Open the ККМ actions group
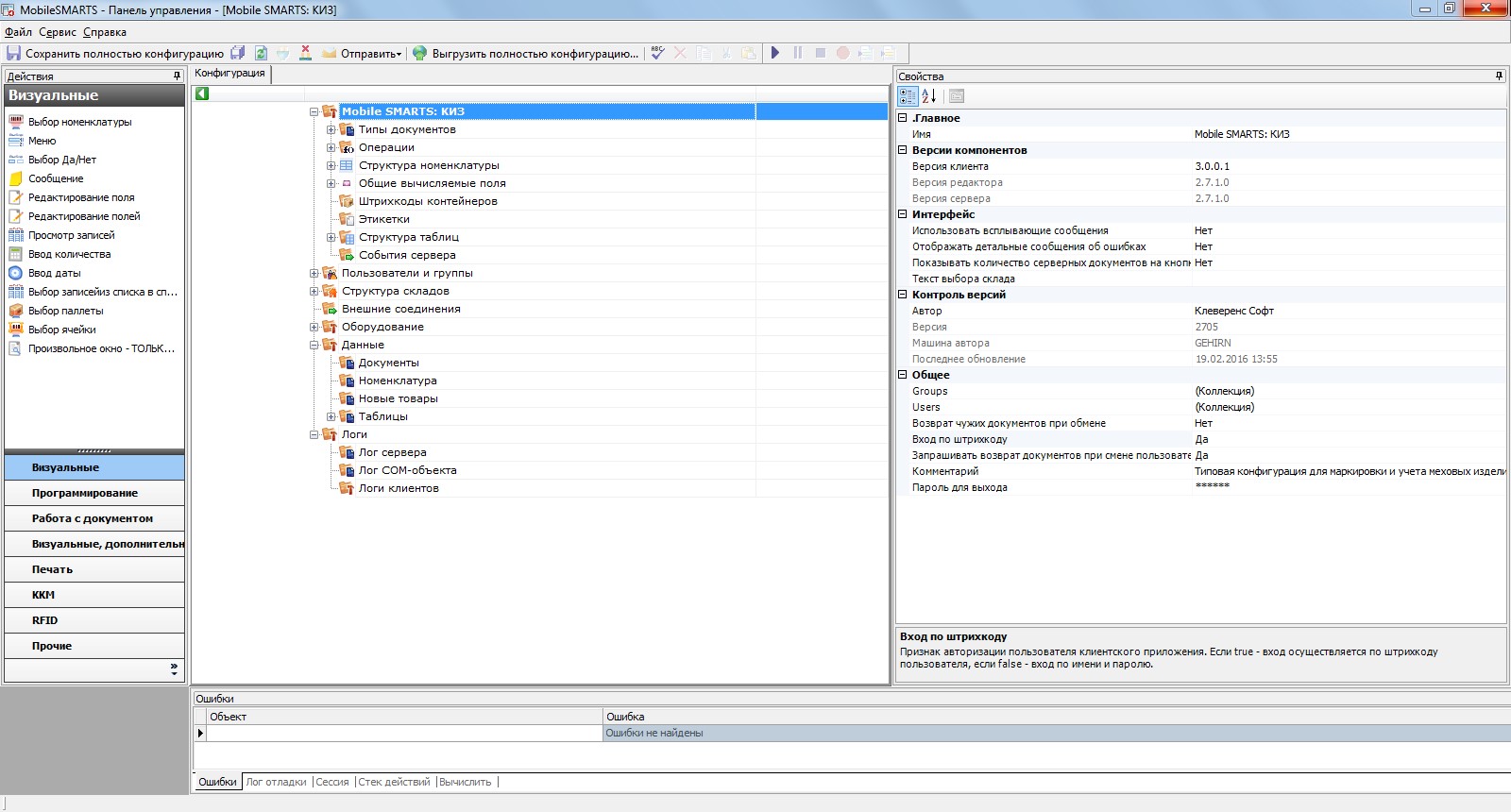 coord(94,595)
